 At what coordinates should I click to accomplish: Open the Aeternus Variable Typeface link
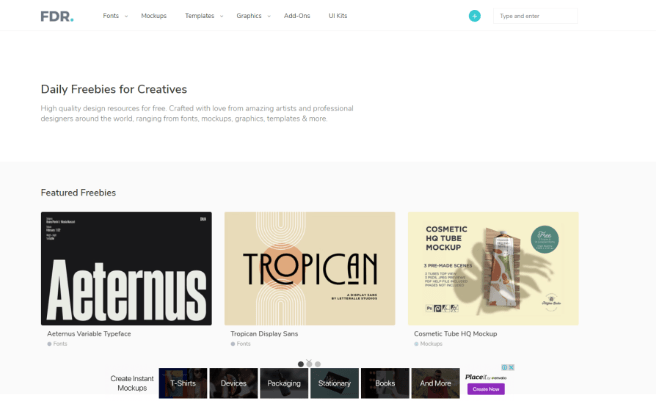(x=89, y=334)
